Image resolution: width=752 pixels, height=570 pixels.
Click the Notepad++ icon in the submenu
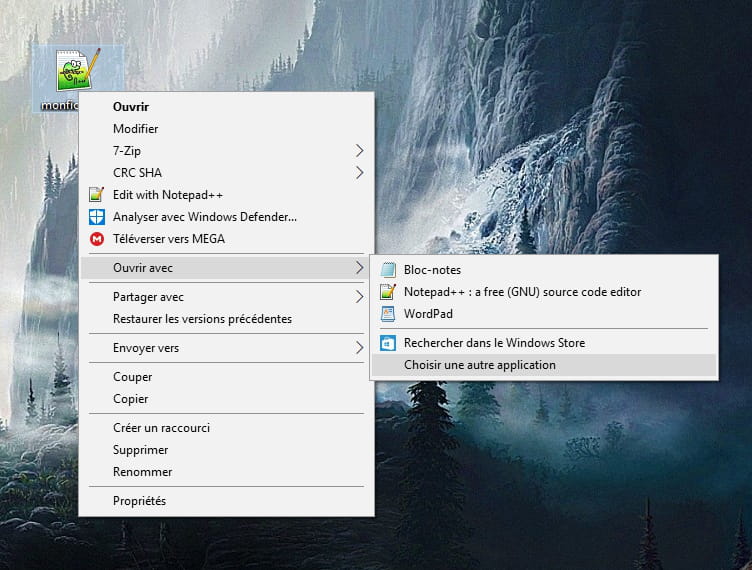tap(388, 291)
